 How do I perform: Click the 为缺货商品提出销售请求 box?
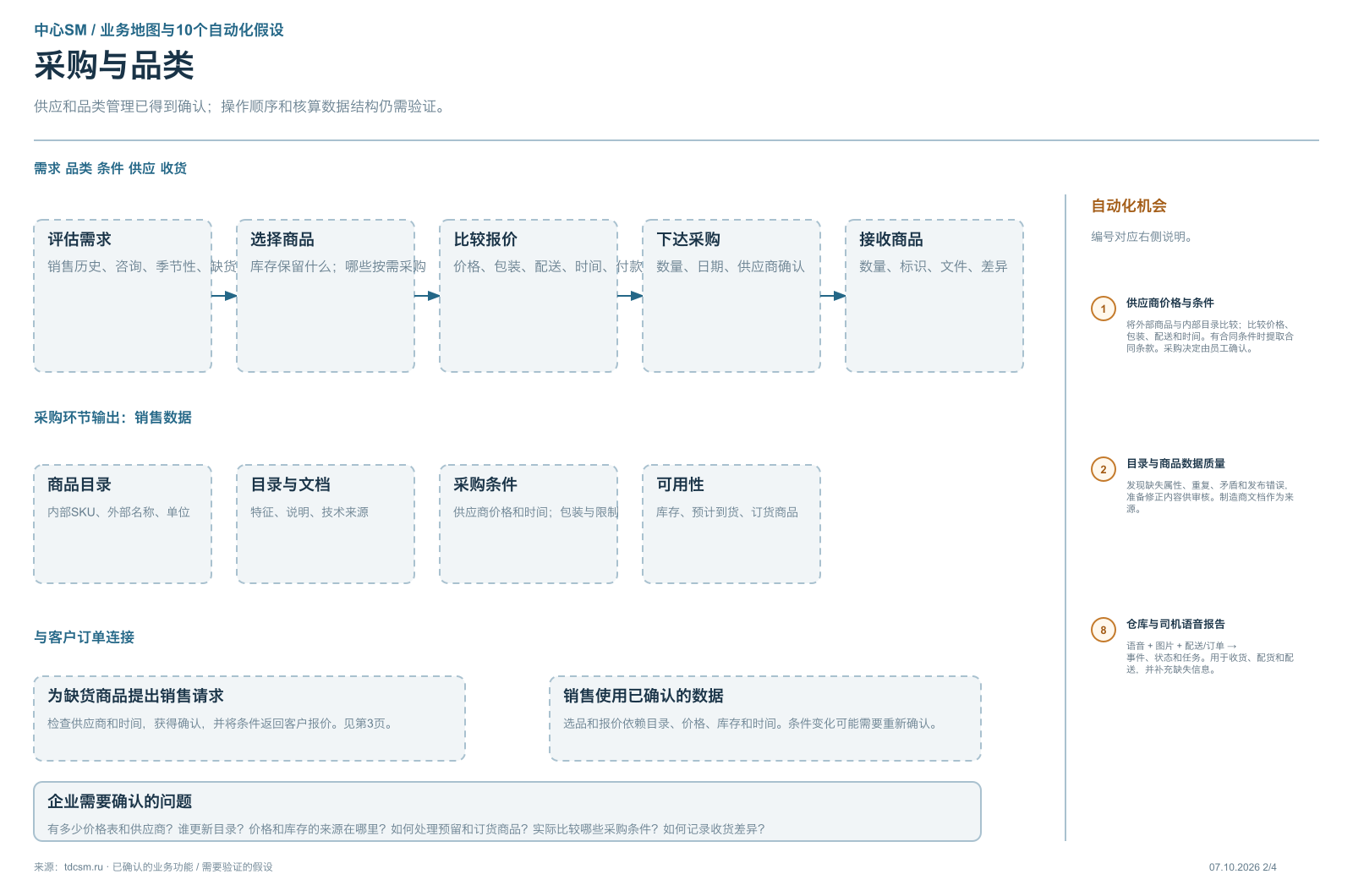[x=249, y=718]
